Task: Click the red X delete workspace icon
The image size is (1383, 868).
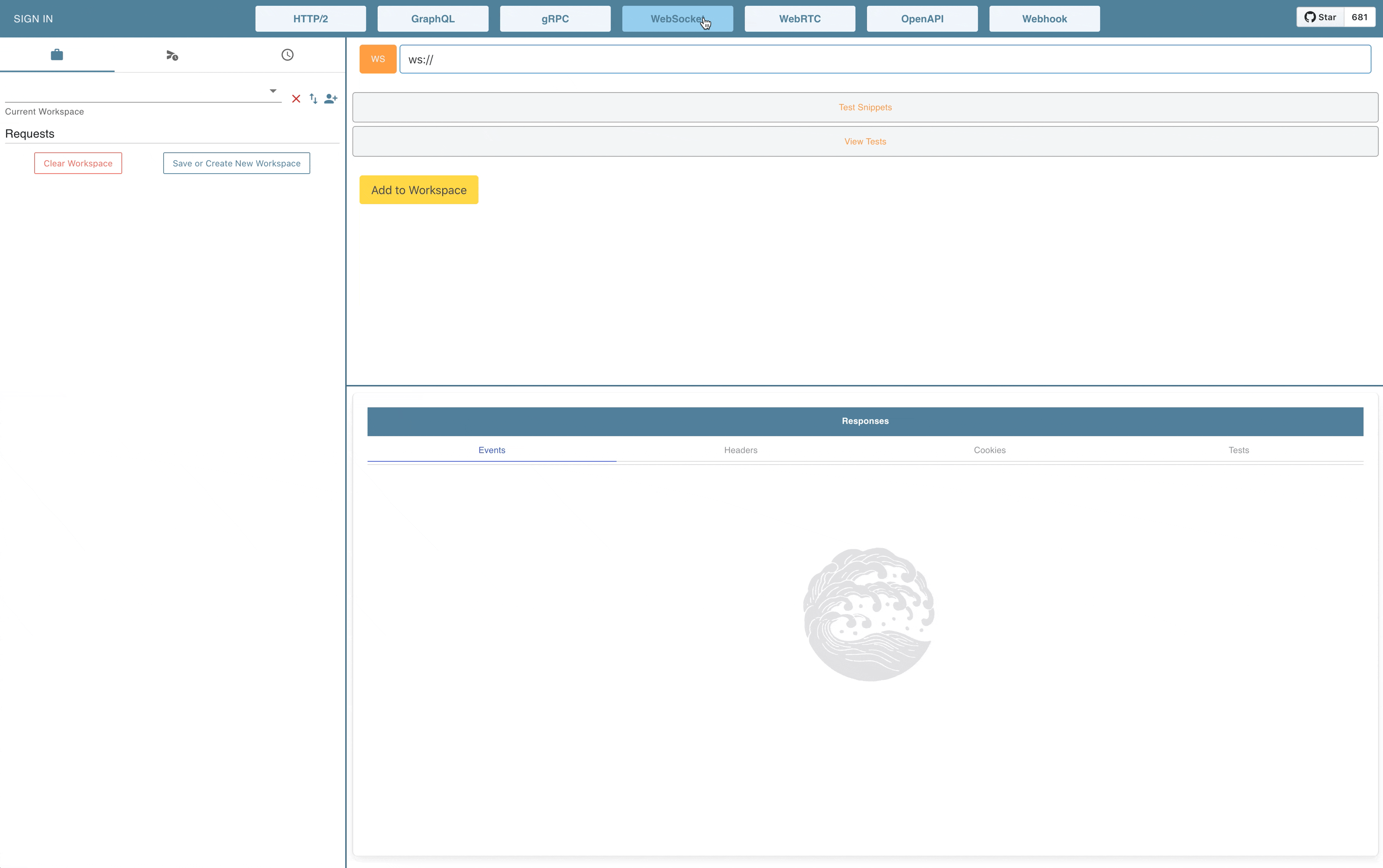Action: point(296,99)
